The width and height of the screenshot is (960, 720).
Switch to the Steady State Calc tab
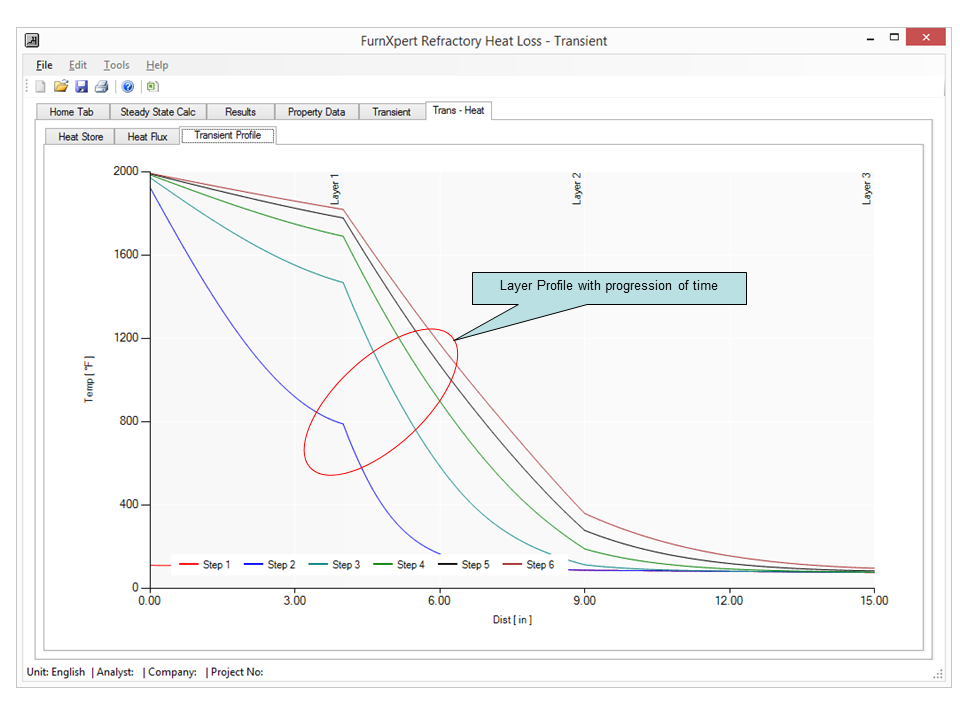[158, 111]
